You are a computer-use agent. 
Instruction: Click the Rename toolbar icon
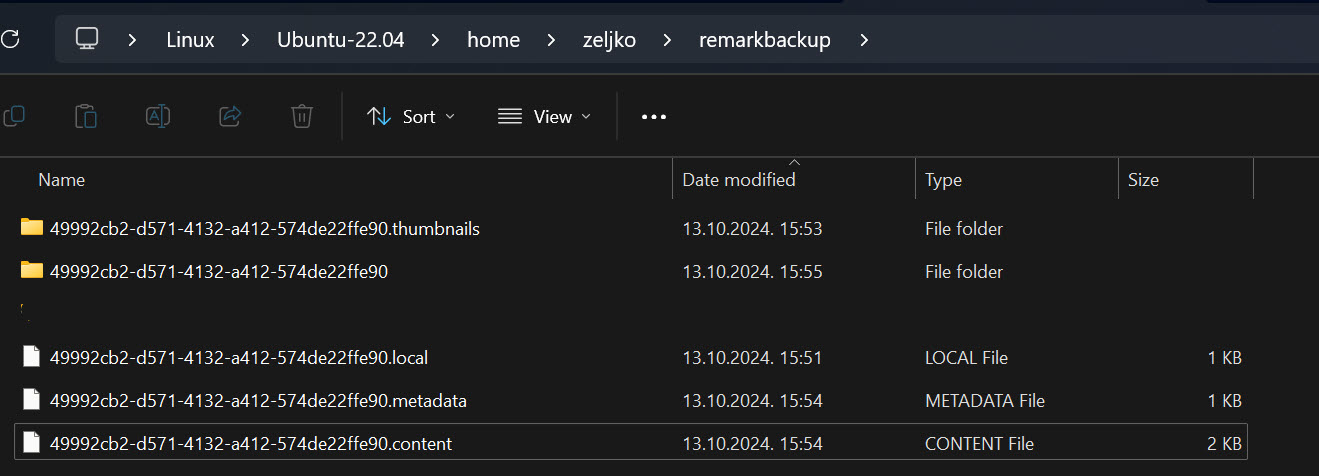158,117
